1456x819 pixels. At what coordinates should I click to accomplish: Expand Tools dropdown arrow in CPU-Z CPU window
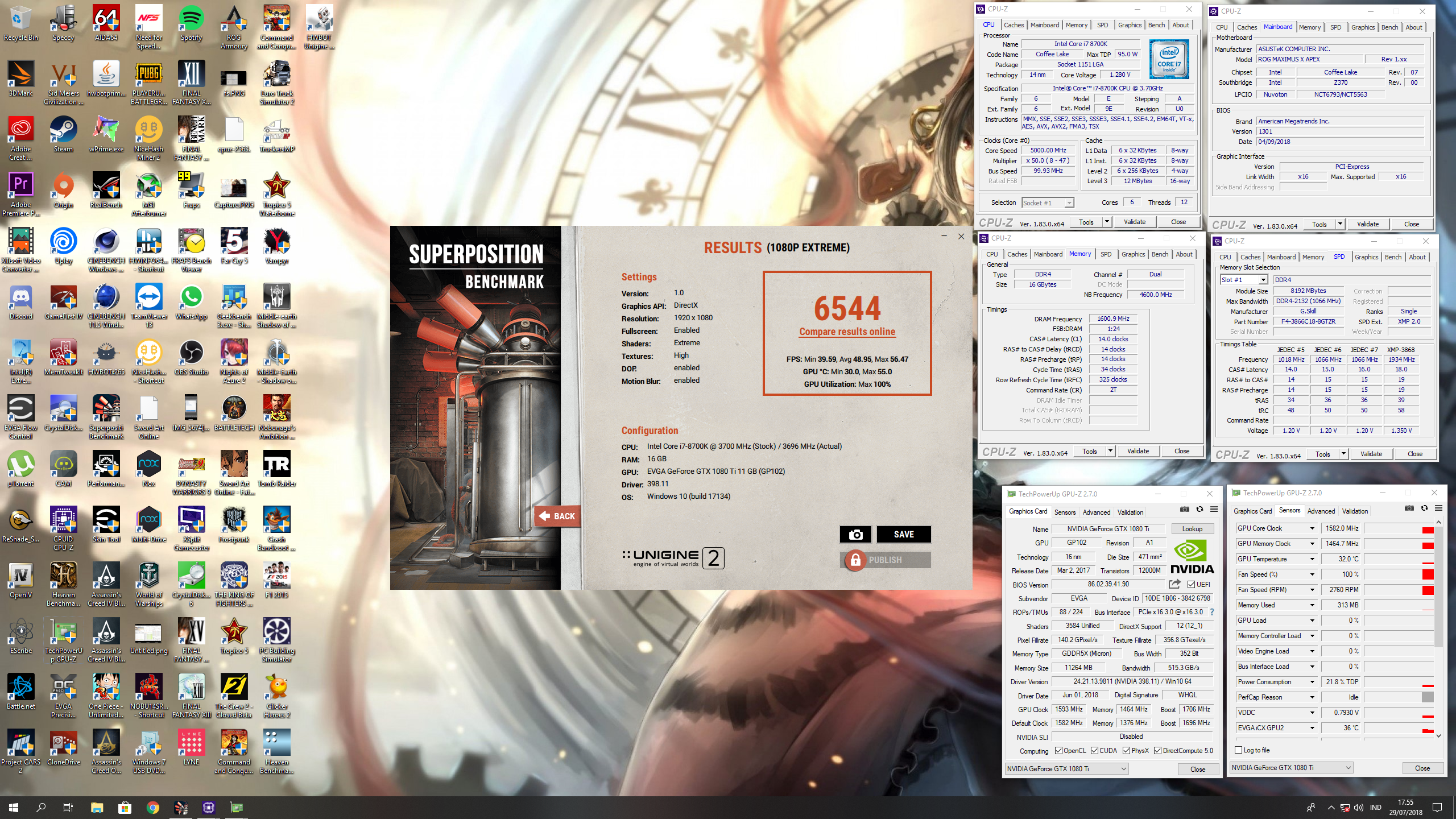click(1107, 222)
